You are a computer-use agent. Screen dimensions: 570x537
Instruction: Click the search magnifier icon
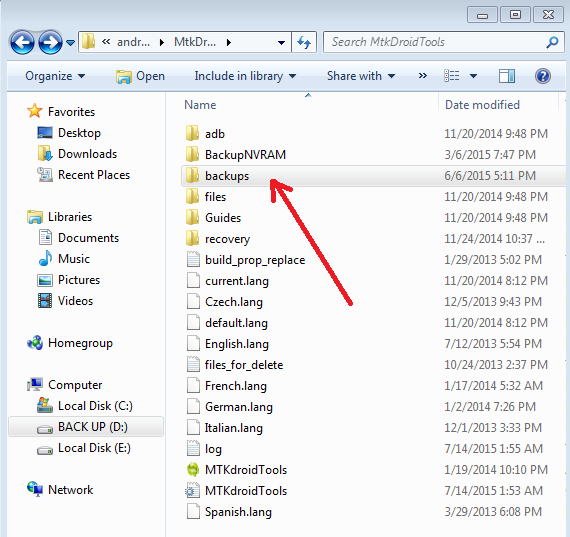tap(552, 42)
